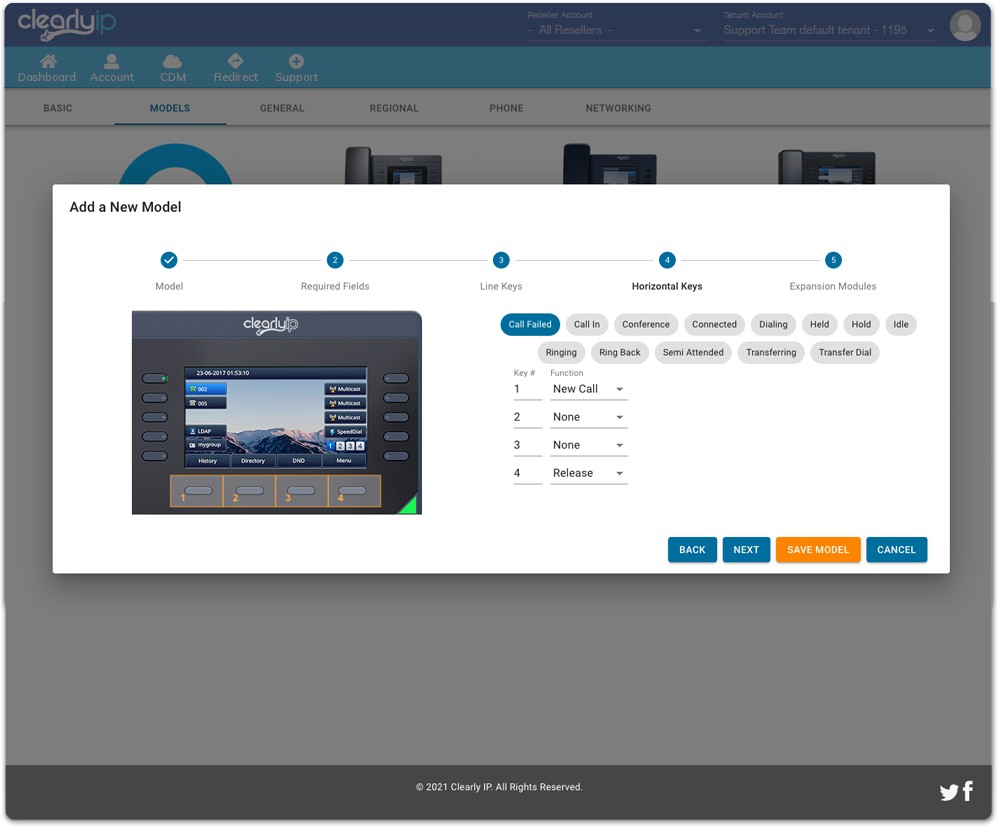
Task: Switch to the NETWORKING tab
Action: tap(618, 108)
